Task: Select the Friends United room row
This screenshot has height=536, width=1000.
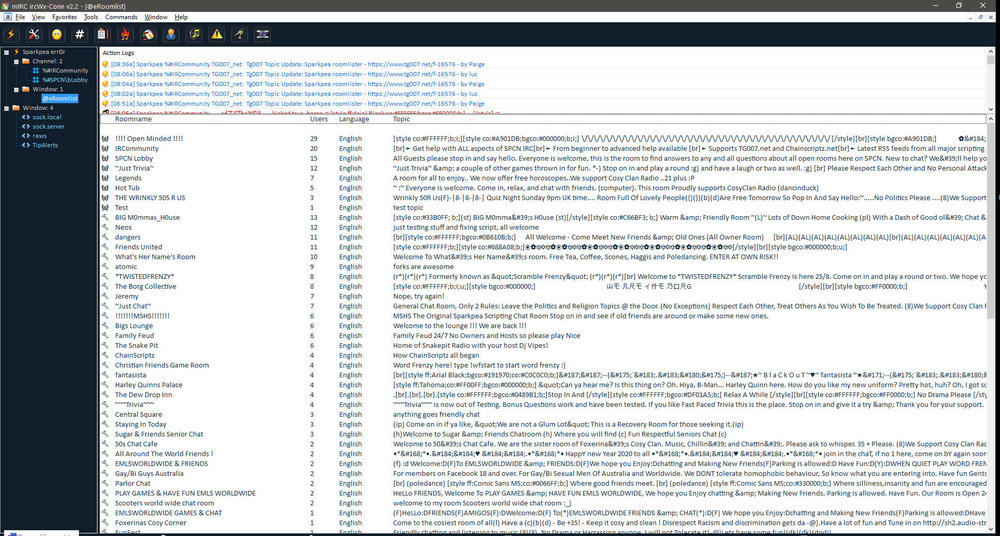Action: click(543, 247)
